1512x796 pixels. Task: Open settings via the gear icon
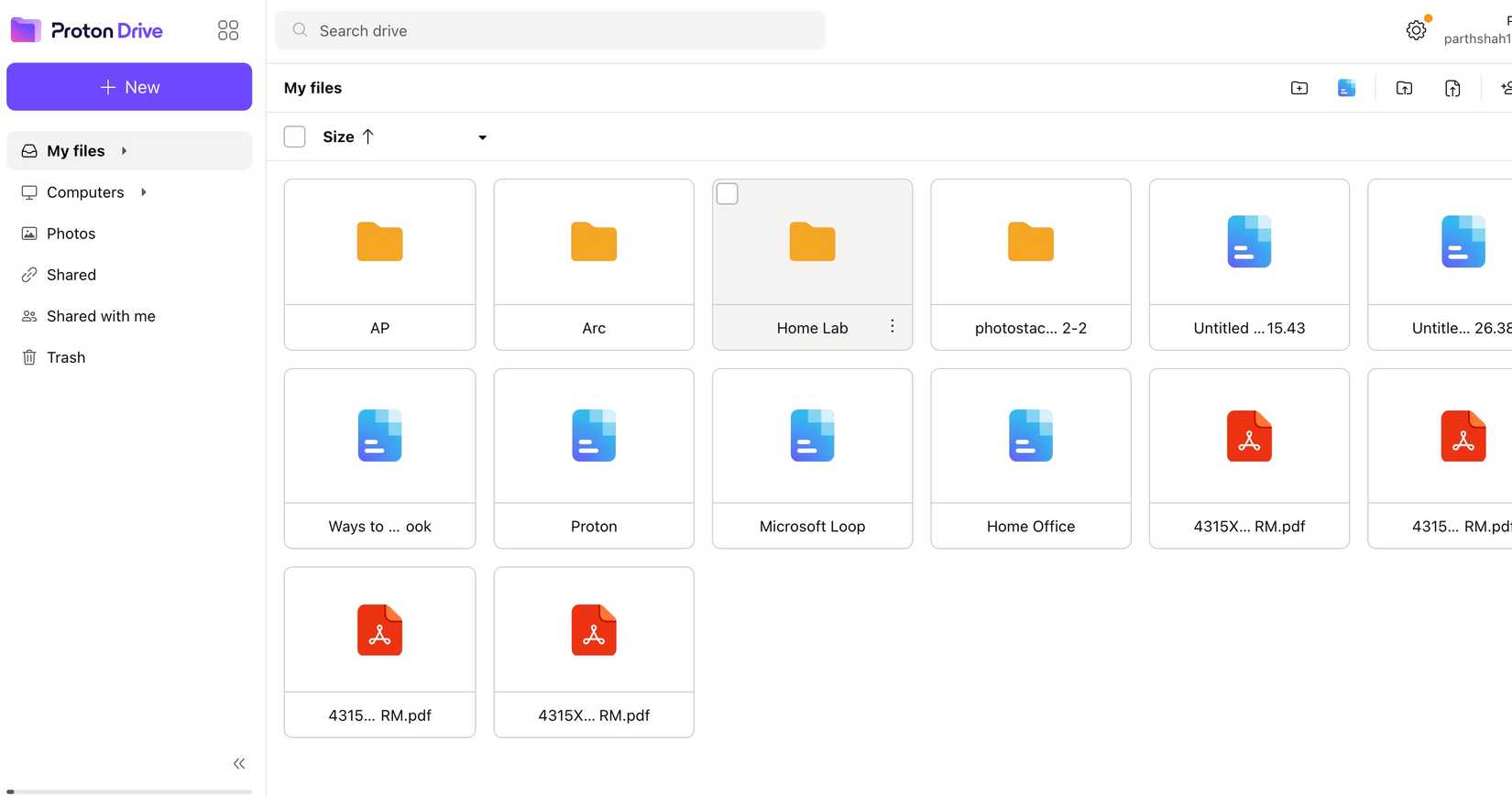[x=1416, y=30]
